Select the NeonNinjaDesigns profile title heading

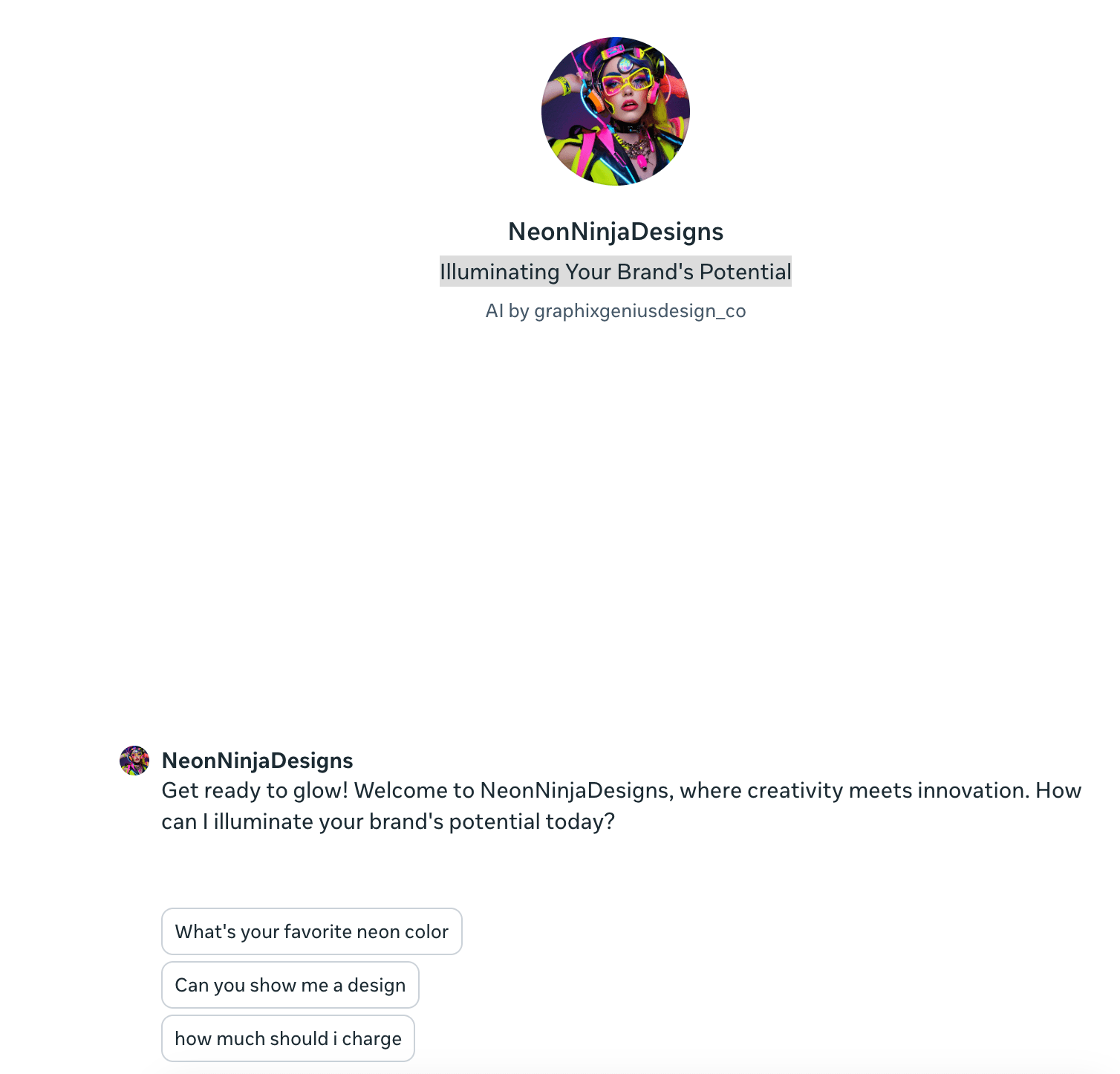(x=616, y=232)
